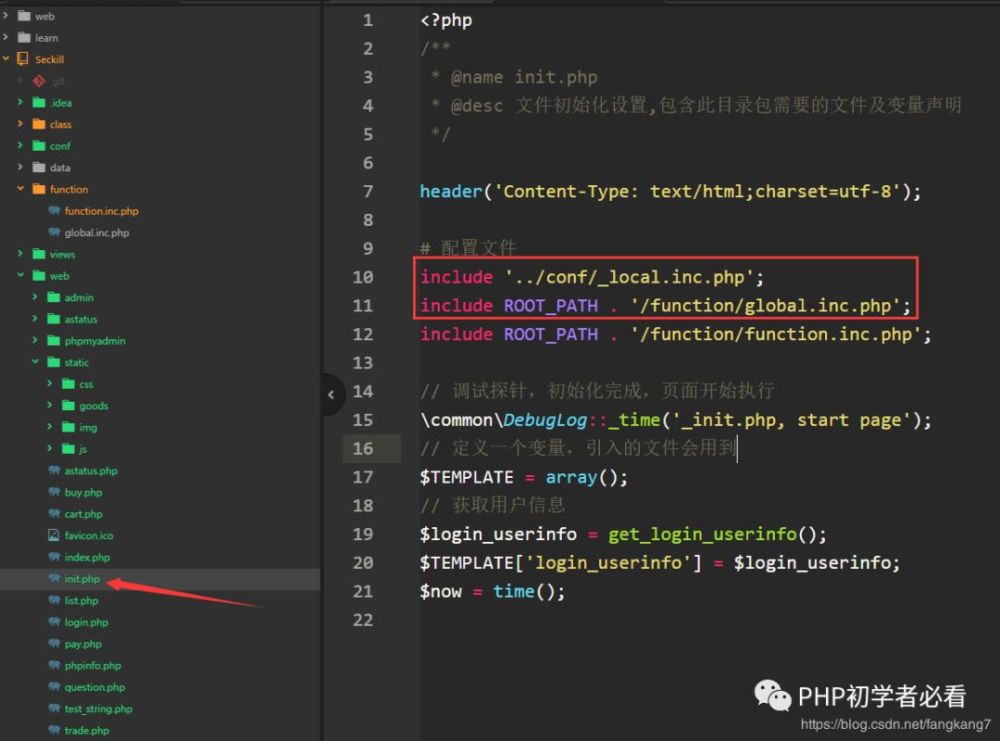Click the class folder icon
Image resolution: width=1000 pixels, height=741 pixels.
coord(39,124)
